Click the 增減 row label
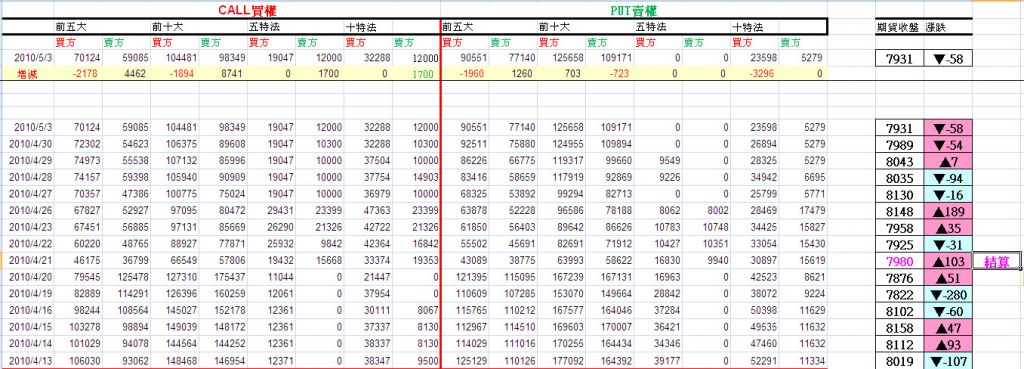The width and height of the screenshot is (1024, 369). coord(27,74)
